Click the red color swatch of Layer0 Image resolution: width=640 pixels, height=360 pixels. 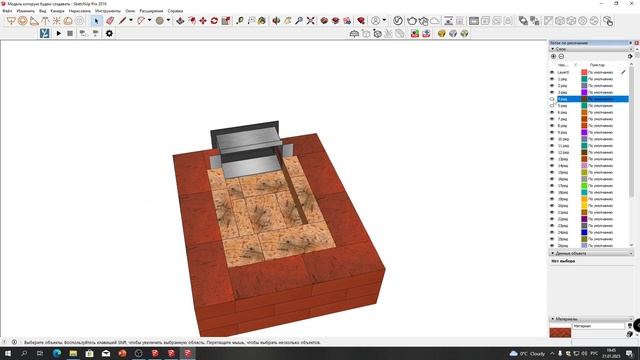[584, 72]
